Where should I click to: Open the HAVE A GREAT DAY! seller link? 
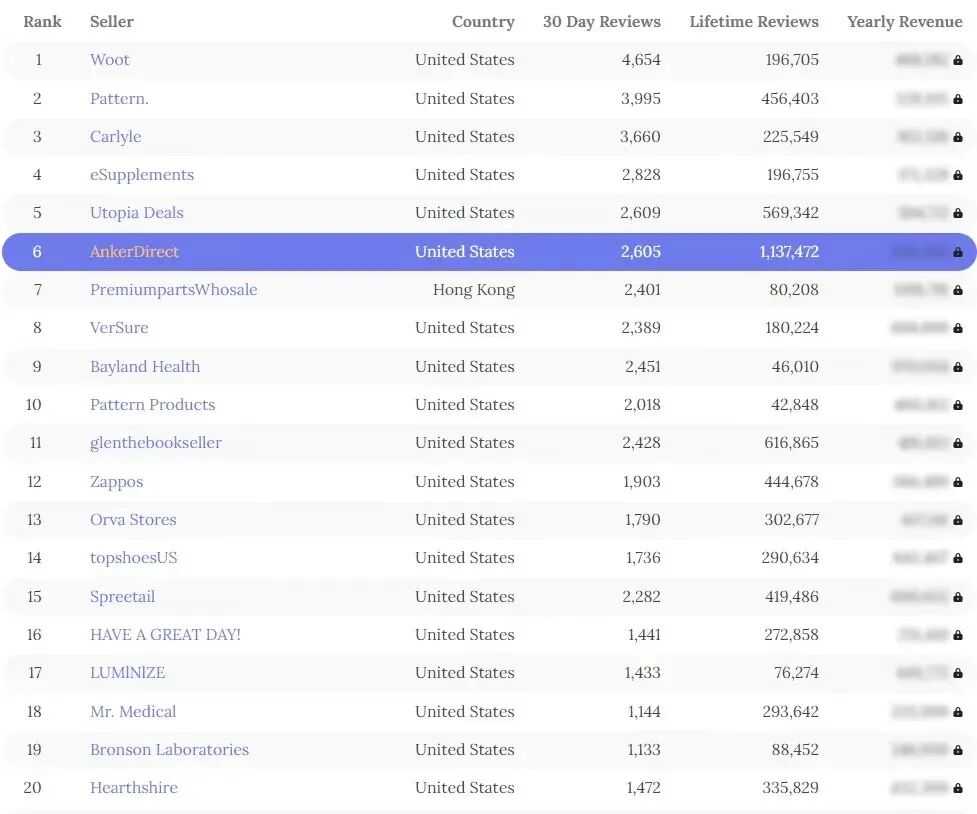point(165,635)
